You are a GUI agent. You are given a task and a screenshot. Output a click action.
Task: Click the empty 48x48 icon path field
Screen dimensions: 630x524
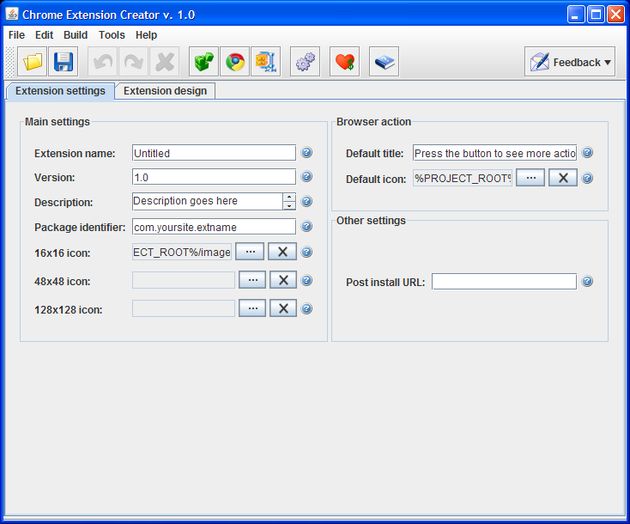pos(184,280)
